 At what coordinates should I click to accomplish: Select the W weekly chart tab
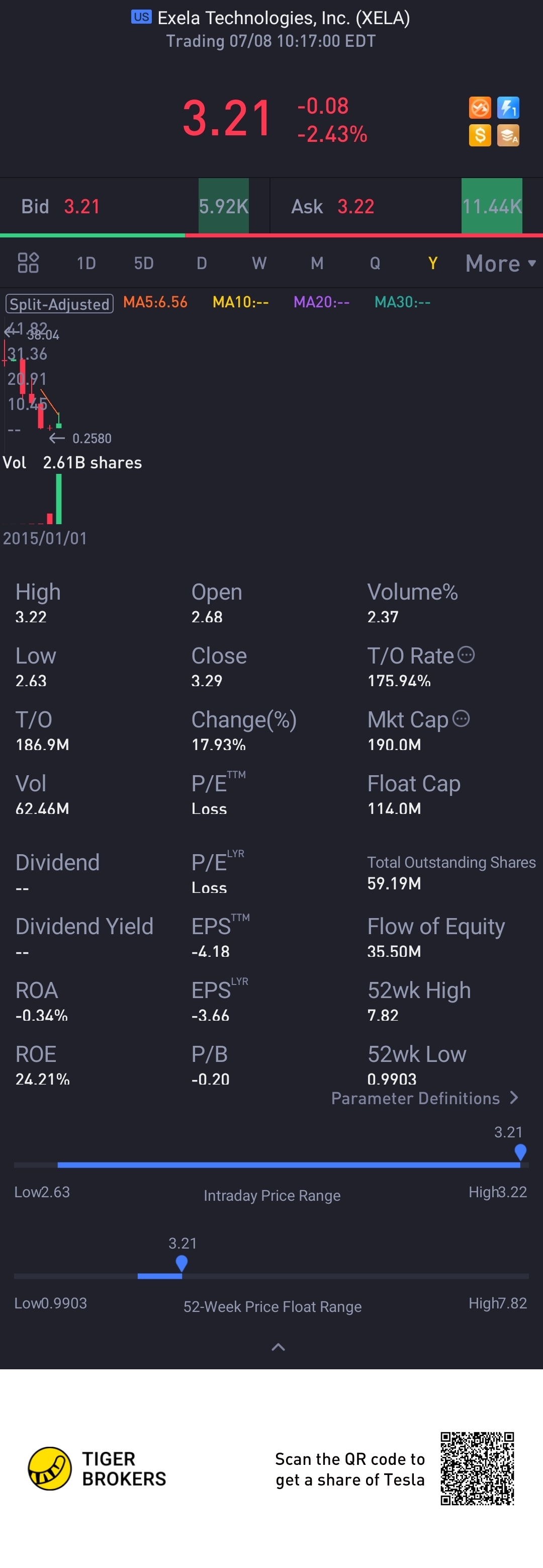[x=259, y=263]
